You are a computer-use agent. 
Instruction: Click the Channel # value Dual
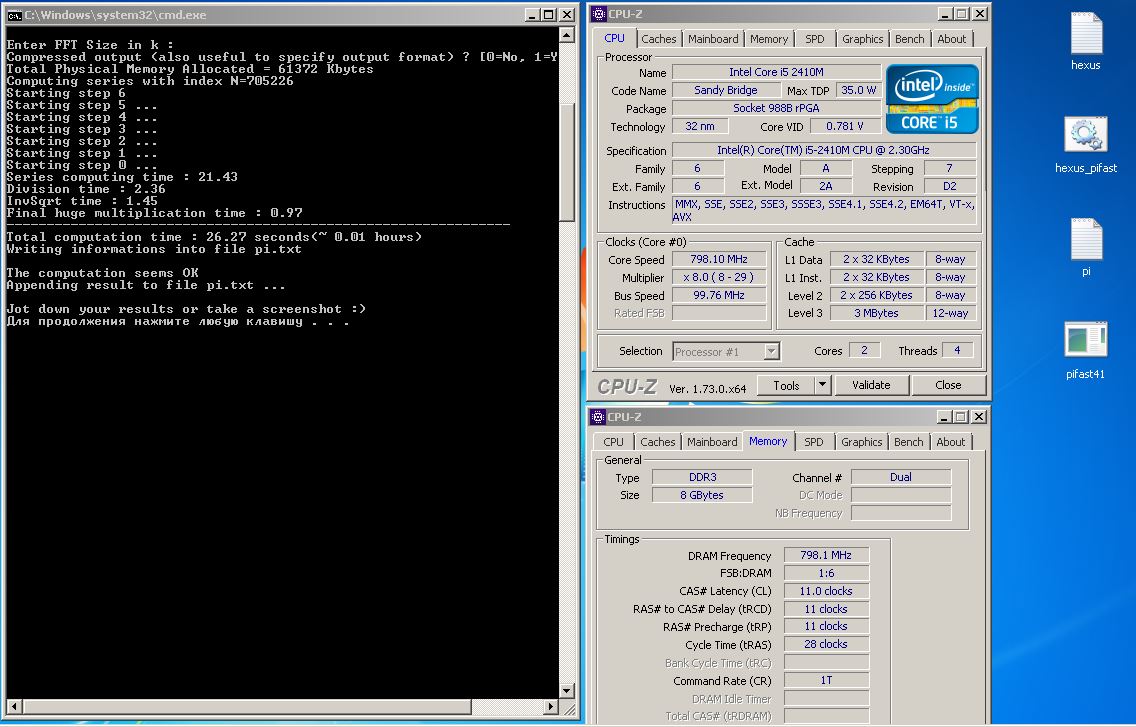point(901,477)
